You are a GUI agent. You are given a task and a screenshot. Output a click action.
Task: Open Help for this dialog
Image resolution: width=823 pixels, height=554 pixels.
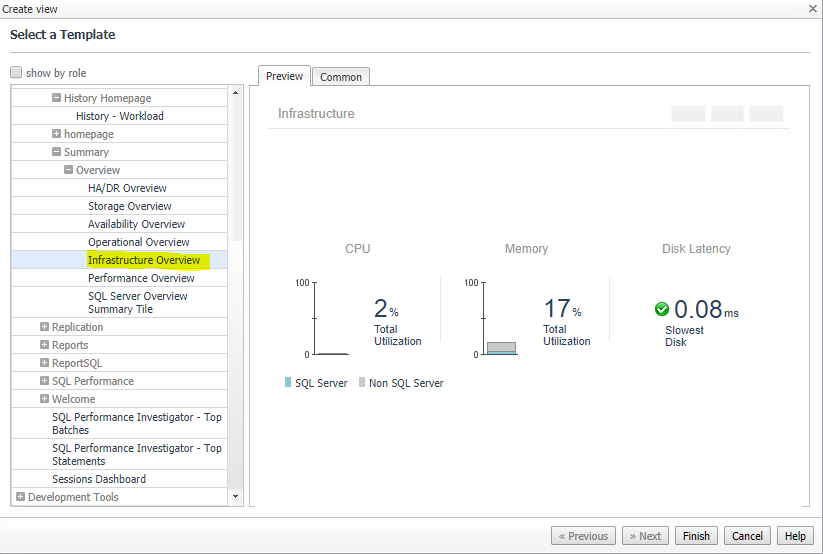[x=795, y=536]
